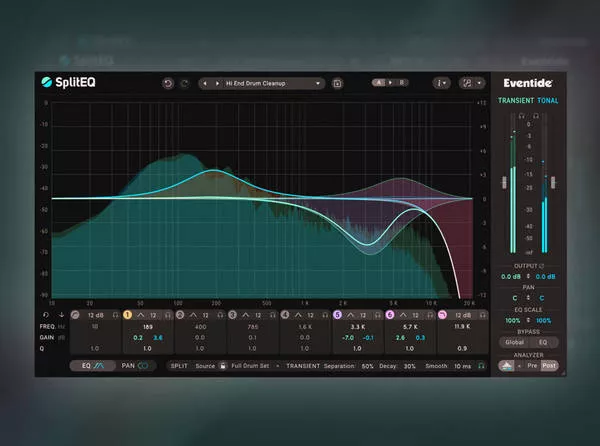Set analyzer to Pre
The width and height of the screenshot is (600, 446).
click(530, 366)
